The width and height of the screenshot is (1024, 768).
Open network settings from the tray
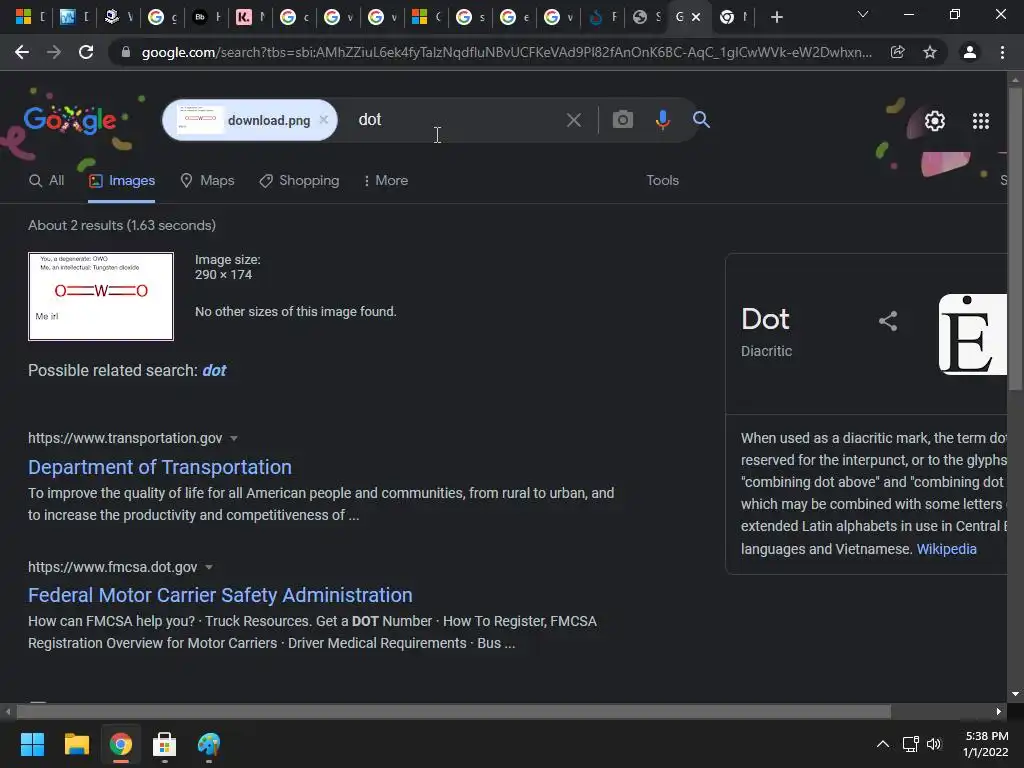pos(910,744)
